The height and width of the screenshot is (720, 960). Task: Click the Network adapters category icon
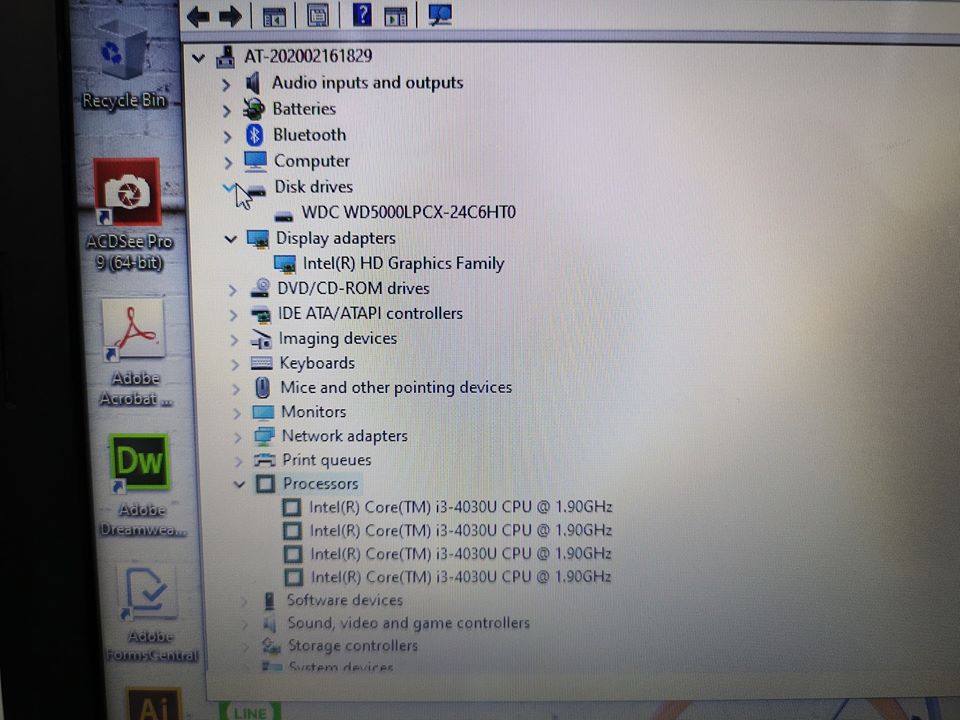coord(262,436)
